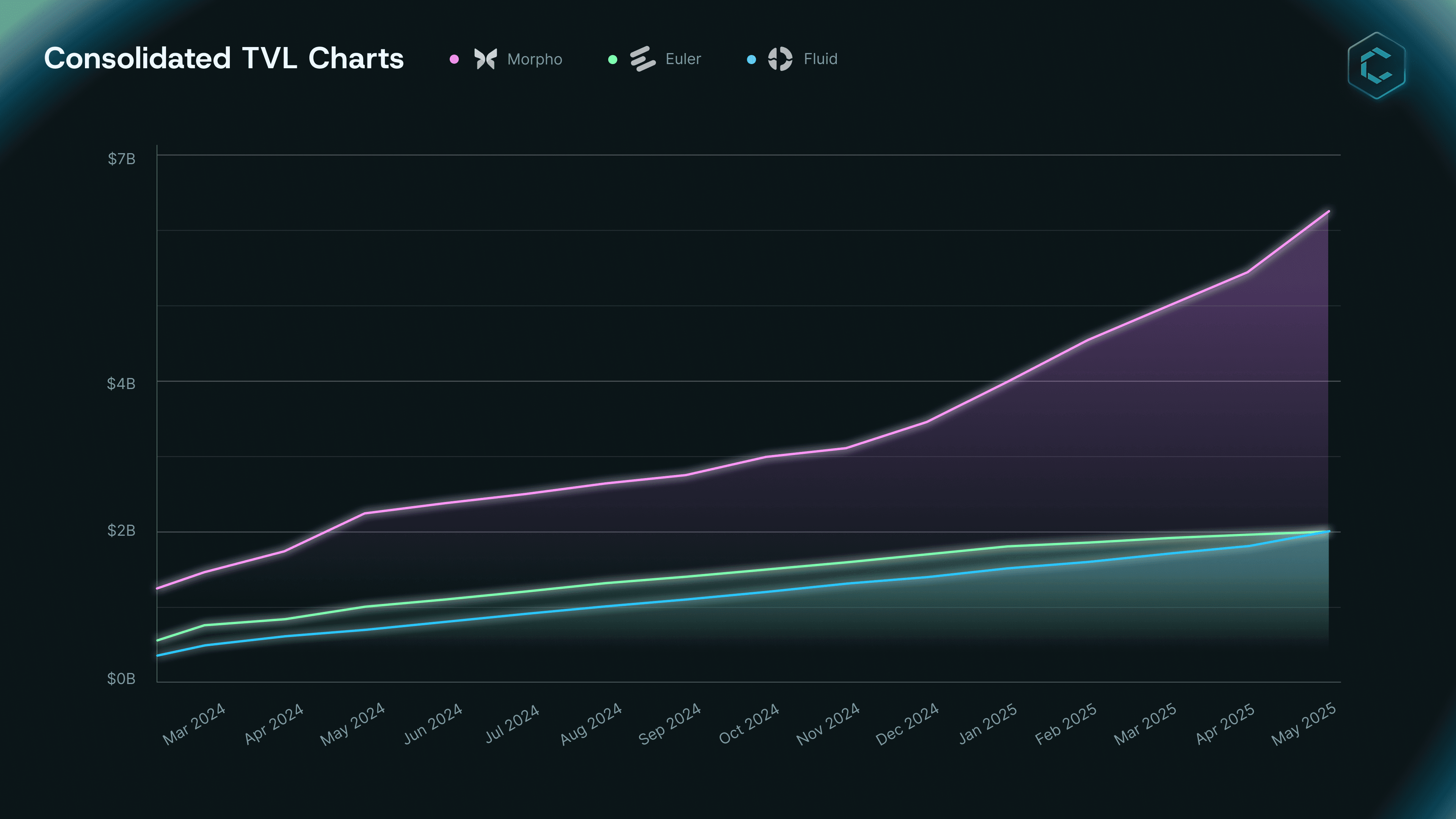Image resolution: width=1456 pixels, height=819 pixels.
Task: Click the green Euler line's starting point
Action: (x=158, y=640)
